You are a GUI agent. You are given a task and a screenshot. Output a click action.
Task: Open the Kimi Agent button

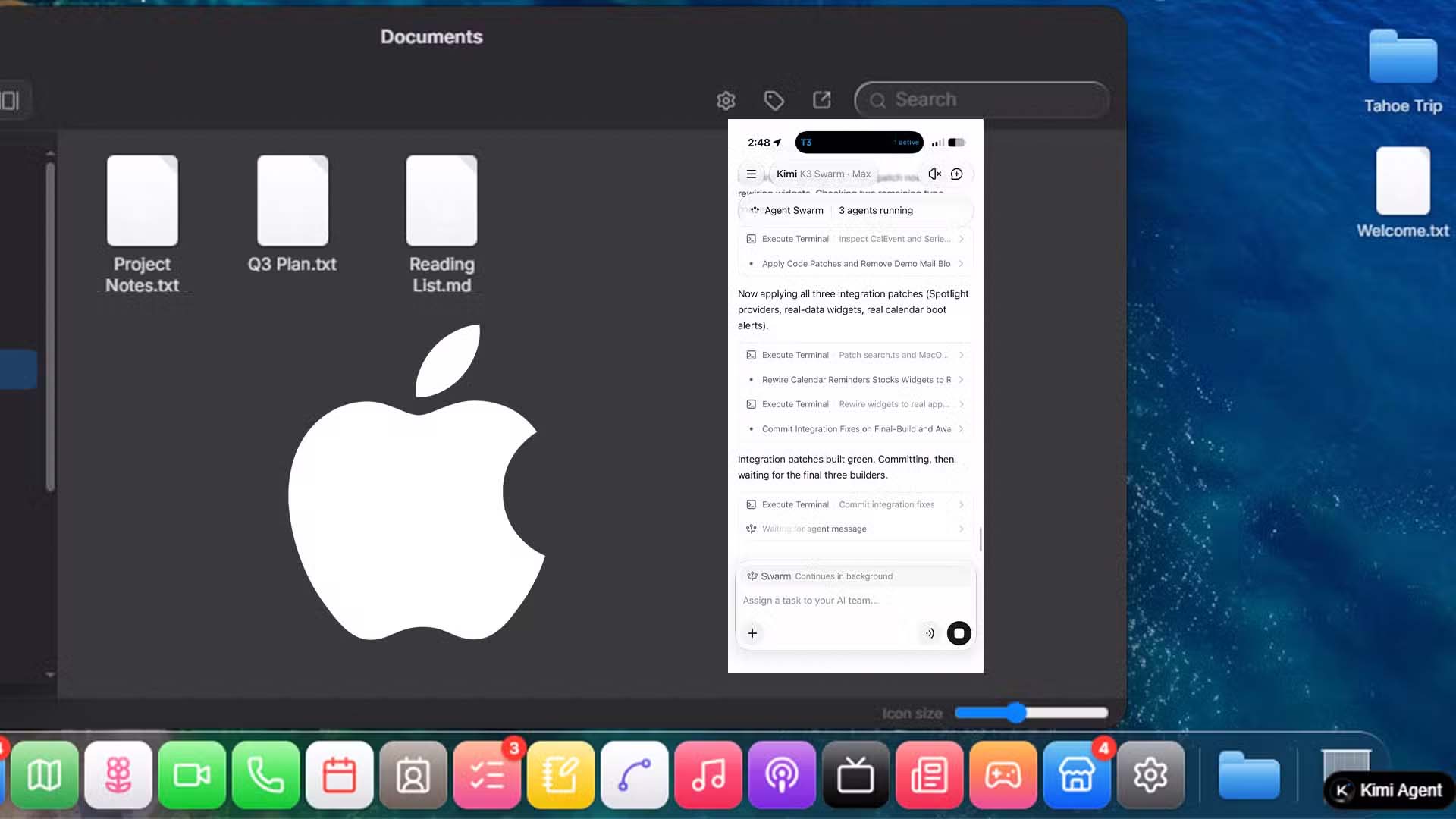pos(1389,790)
